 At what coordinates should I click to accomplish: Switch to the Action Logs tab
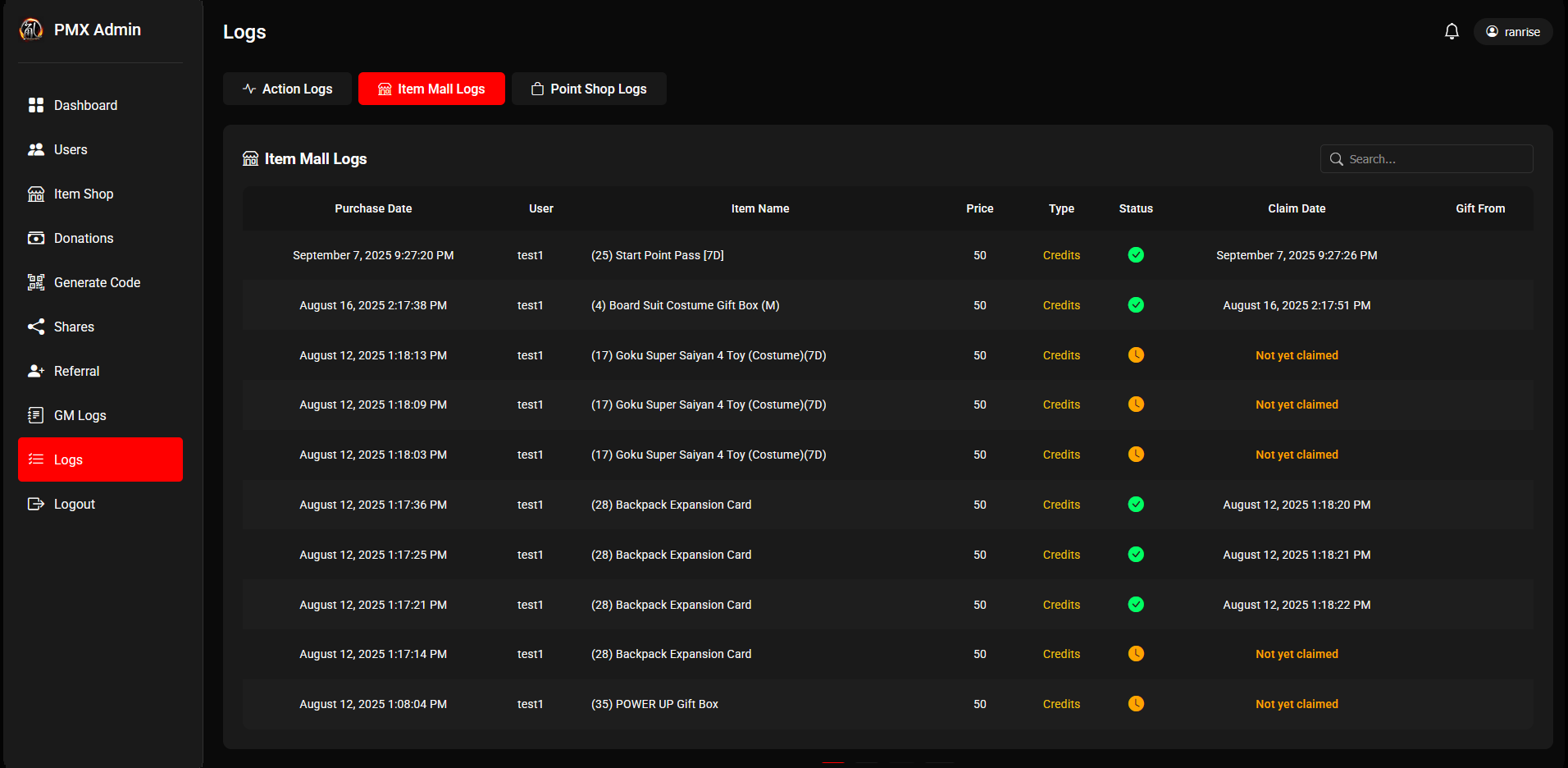click(287, 89)
